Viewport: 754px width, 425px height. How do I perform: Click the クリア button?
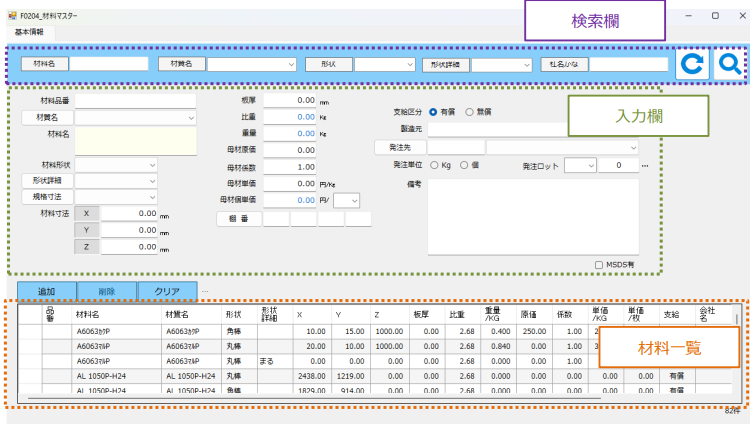pyautogui.click(x=167, y=291)
